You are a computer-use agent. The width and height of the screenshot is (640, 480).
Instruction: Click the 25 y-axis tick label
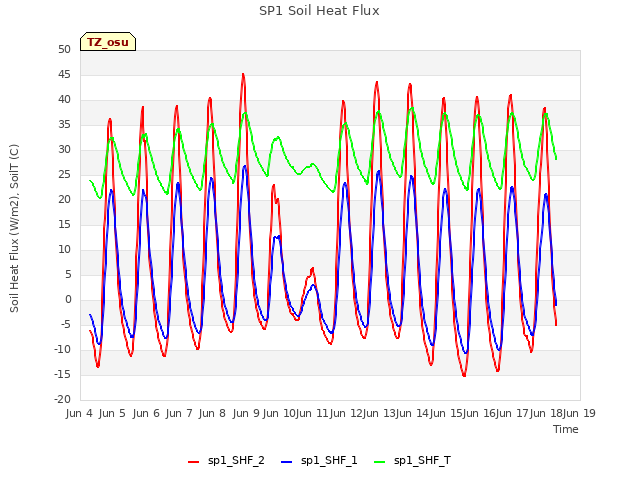[64, 175]
